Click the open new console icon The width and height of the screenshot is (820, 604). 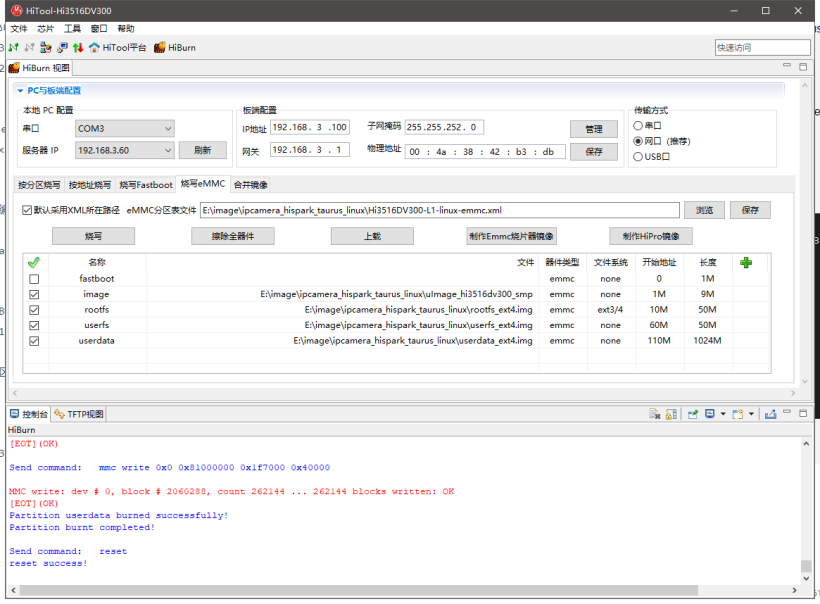[x=737, y=414]
